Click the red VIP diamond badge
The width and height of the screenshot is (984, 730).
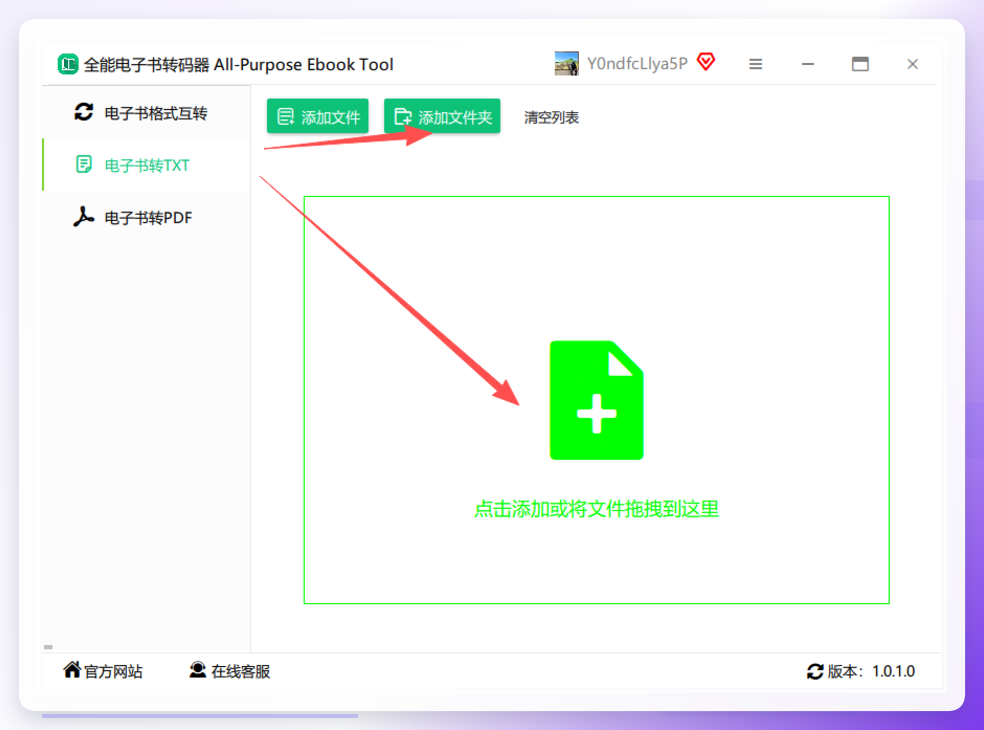pyautogui.click(x=706, y=62)
